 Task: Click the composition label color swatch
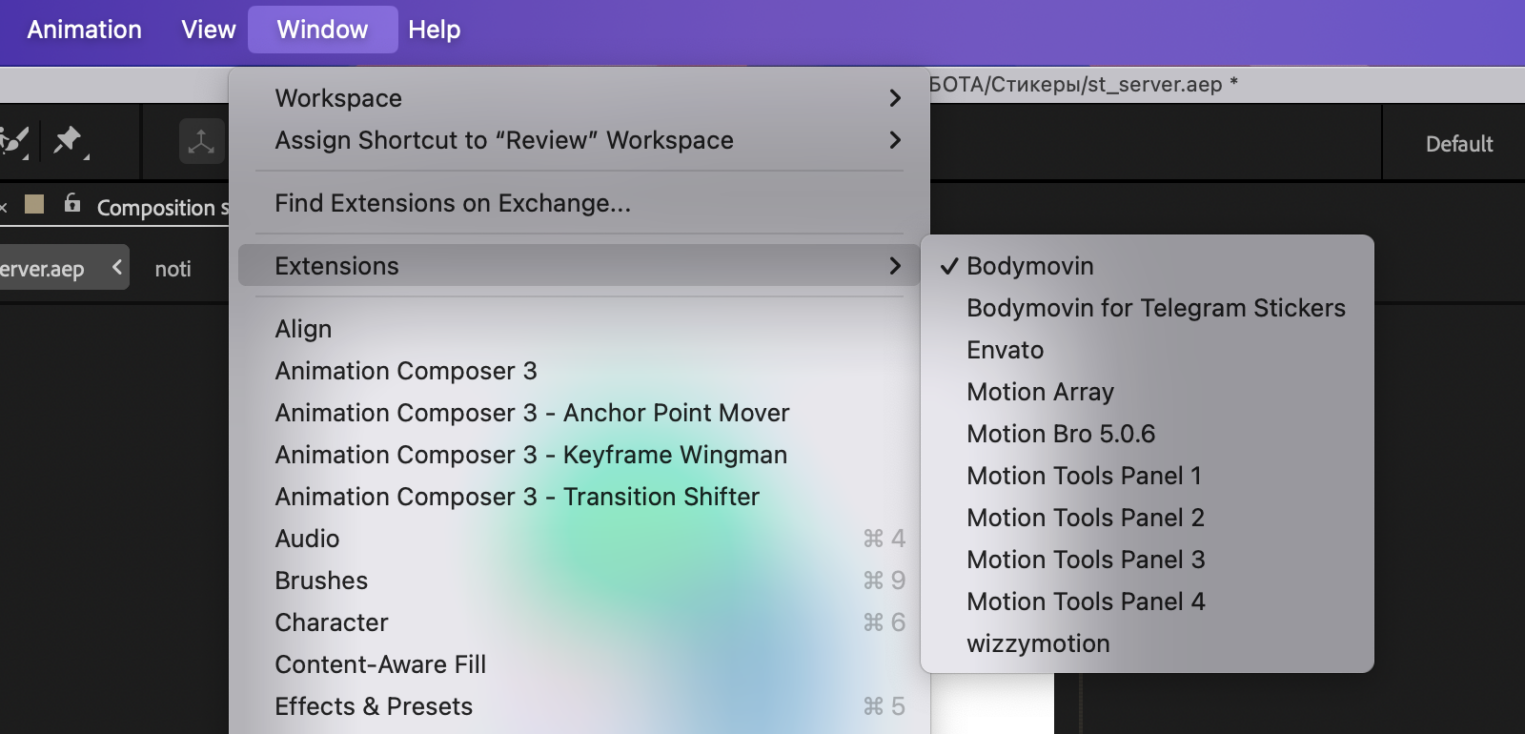click(34, 205)
